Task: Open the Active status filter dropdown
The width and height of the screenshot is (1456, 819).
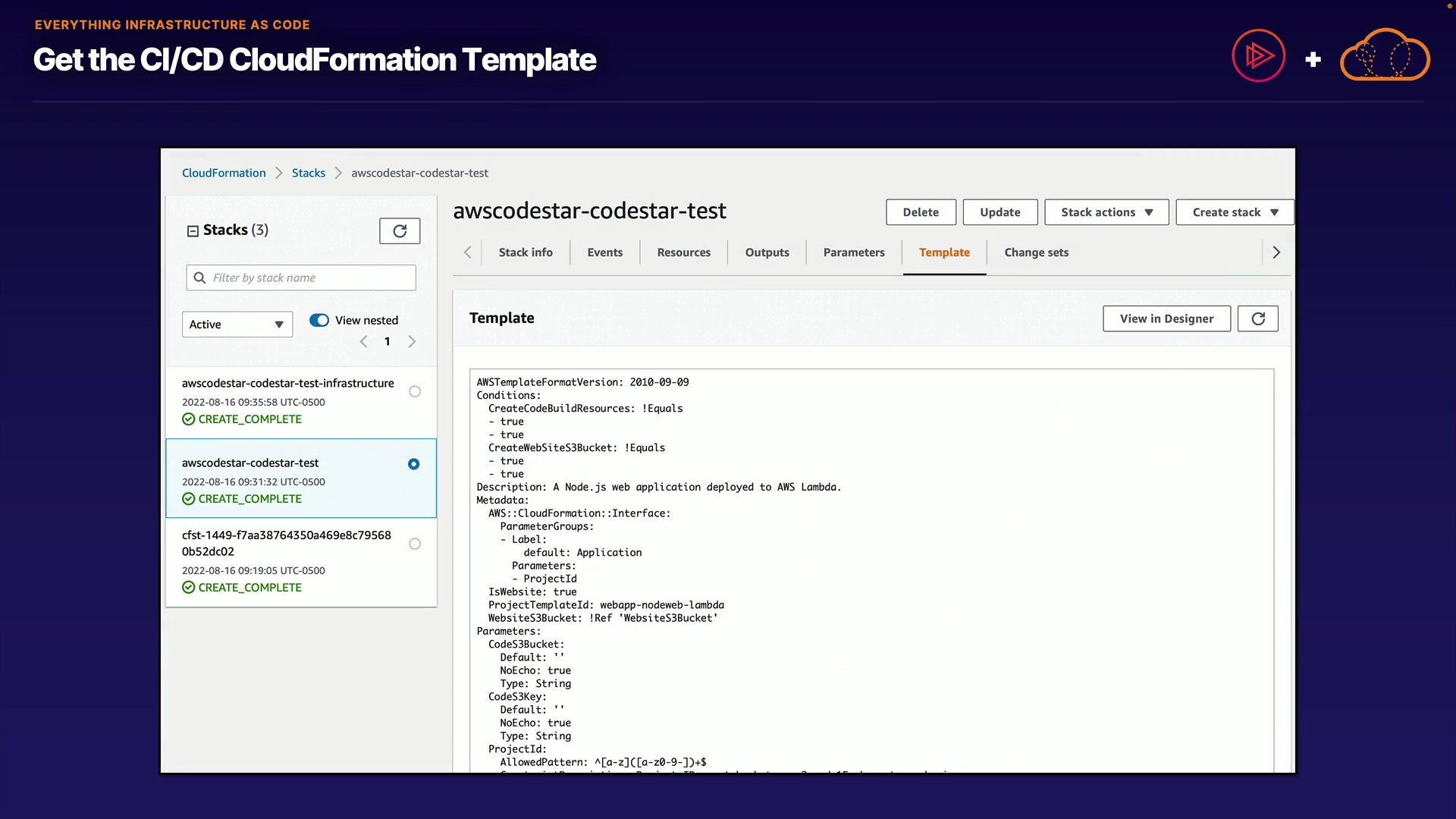Action: (x=237, y=325)
